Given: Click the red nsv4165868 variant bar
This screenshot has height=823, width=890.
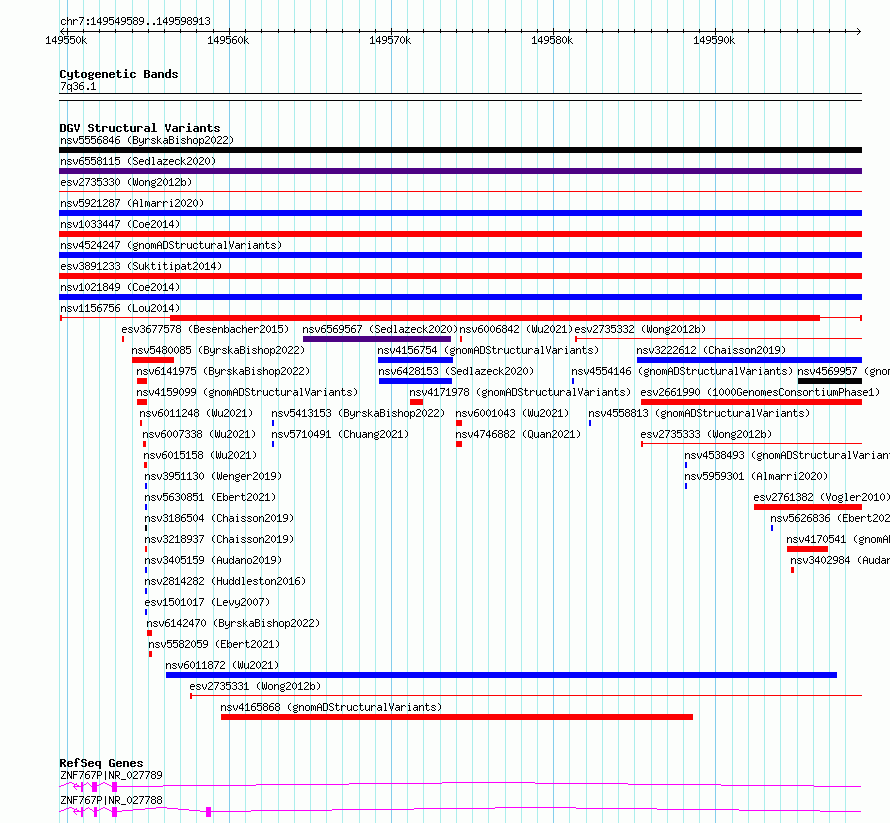Looking at the screenshot, I should coord(457,717).
